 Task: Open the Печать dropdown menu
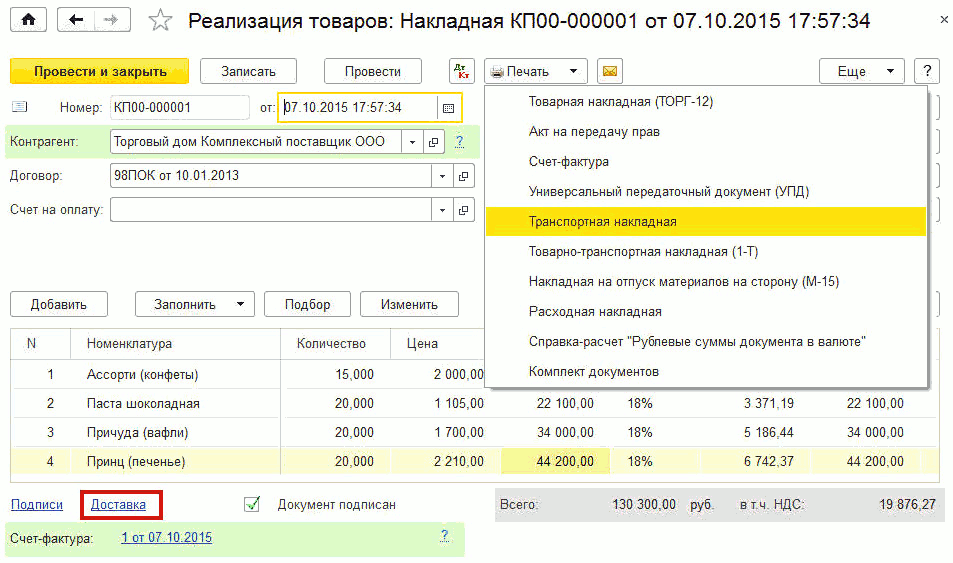click(x=535, y=71)
